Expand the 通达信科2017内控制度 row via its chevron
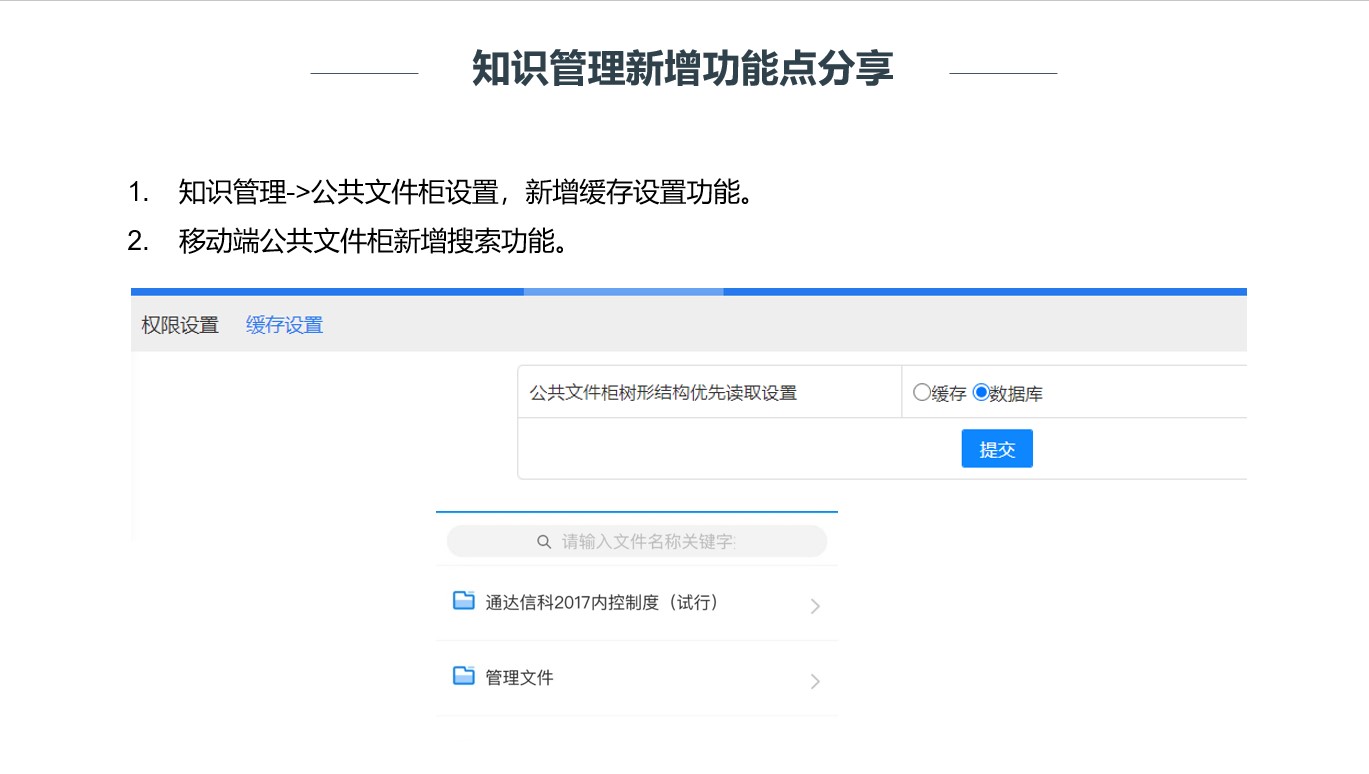Image resolution: width=1369 pixels, height=774 pixels. pyautogui.click(x=815, y=606)
